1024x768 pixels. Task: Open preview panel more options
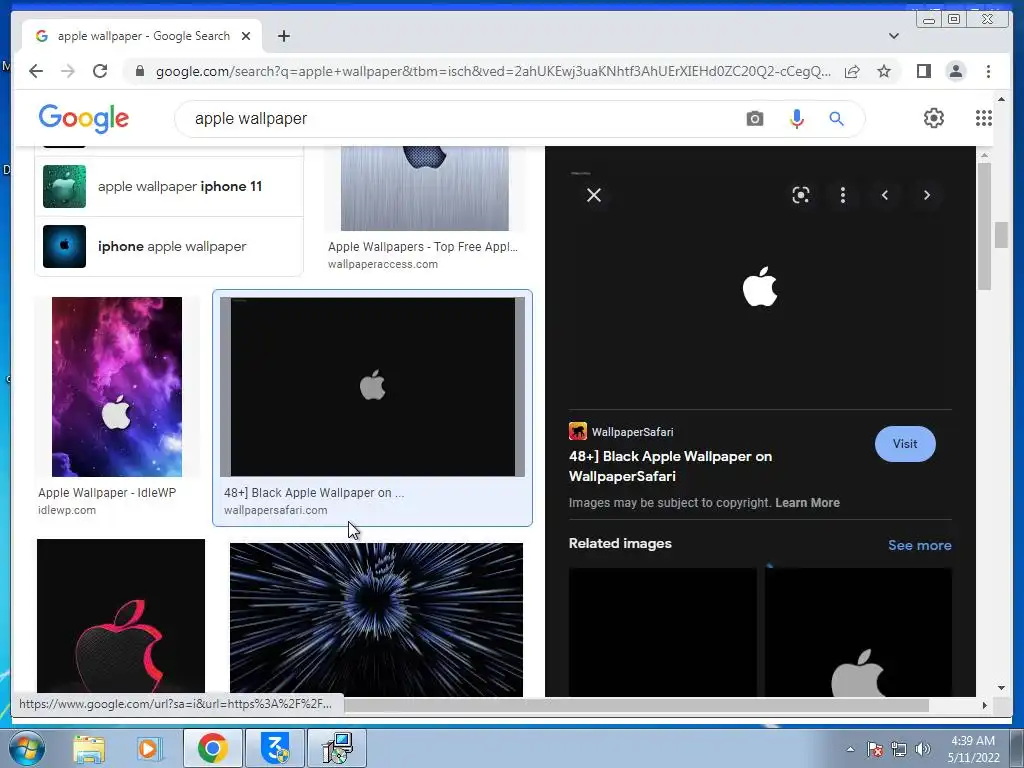coord(842,195)
